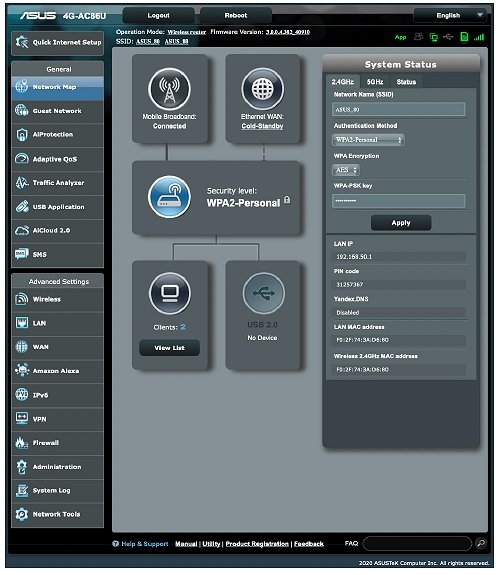Click the Reboot button

[x=236, y=15]
